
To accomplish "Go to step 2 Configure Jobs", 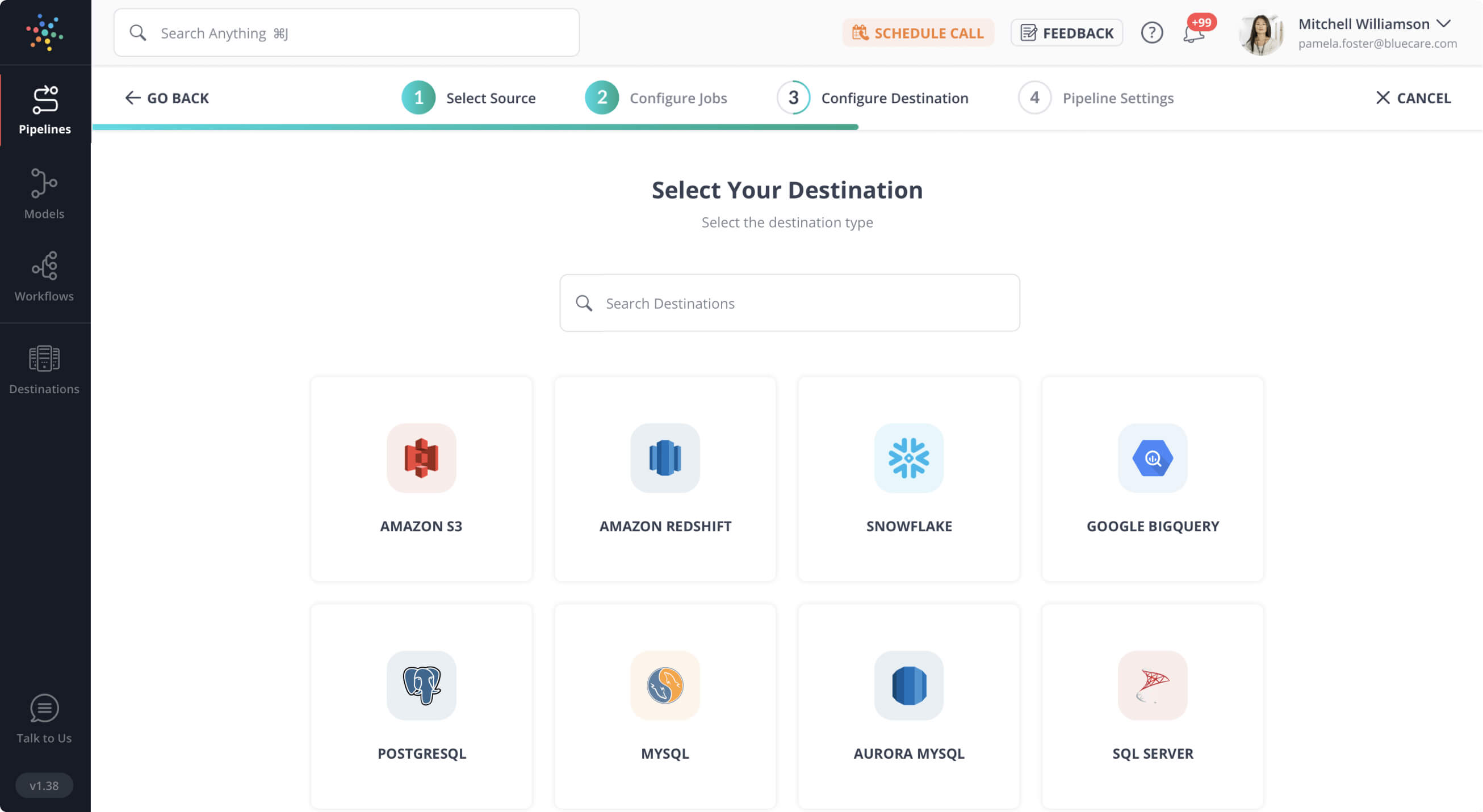I will tap(656, 98).
